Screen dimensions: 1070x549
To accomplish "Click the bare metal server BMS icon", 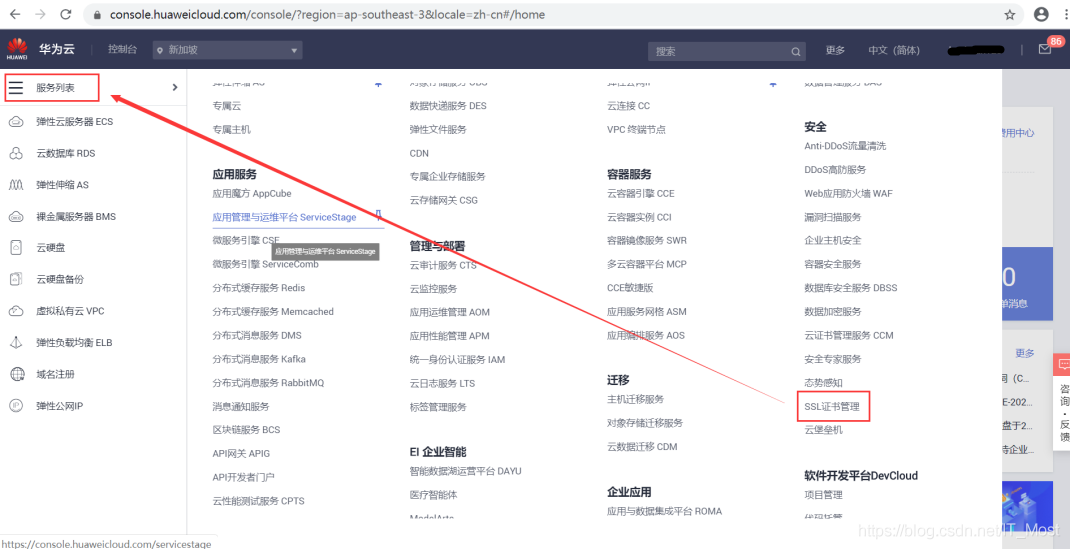I will pos(16,217).
